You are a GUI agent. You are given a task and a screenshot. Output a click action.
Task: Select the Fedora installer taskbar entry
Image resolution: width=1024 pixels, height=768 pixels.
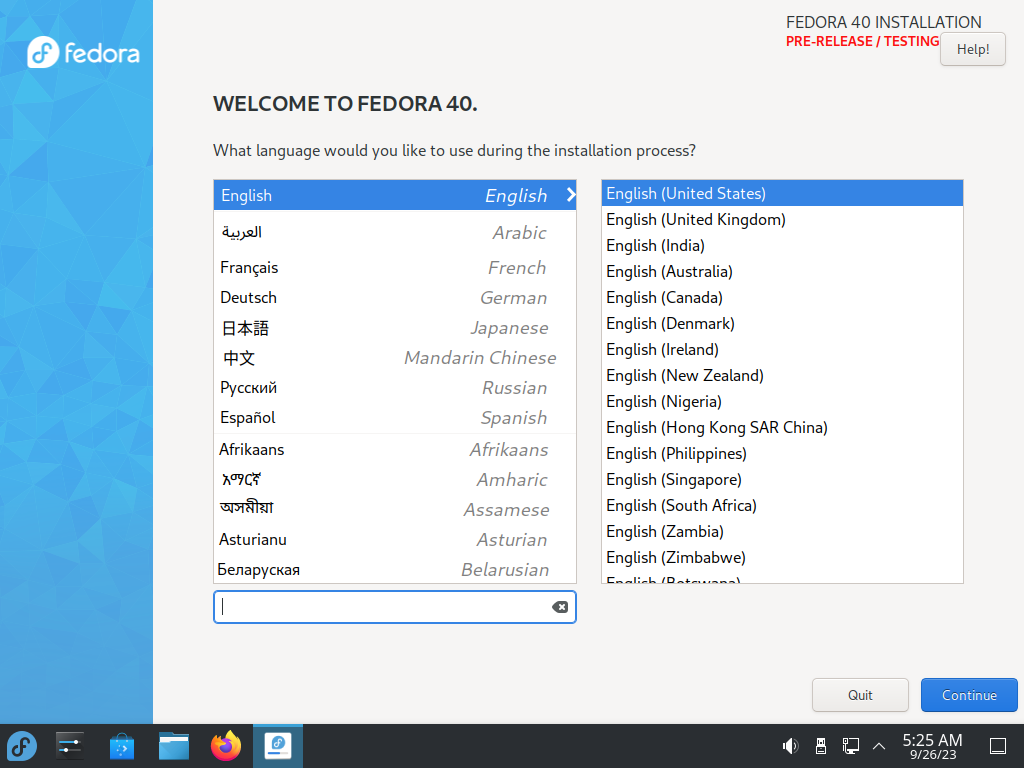pos(278,746)
